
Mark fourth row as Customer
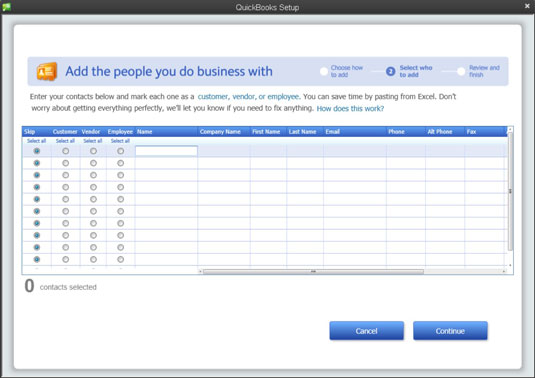point(66,187)
